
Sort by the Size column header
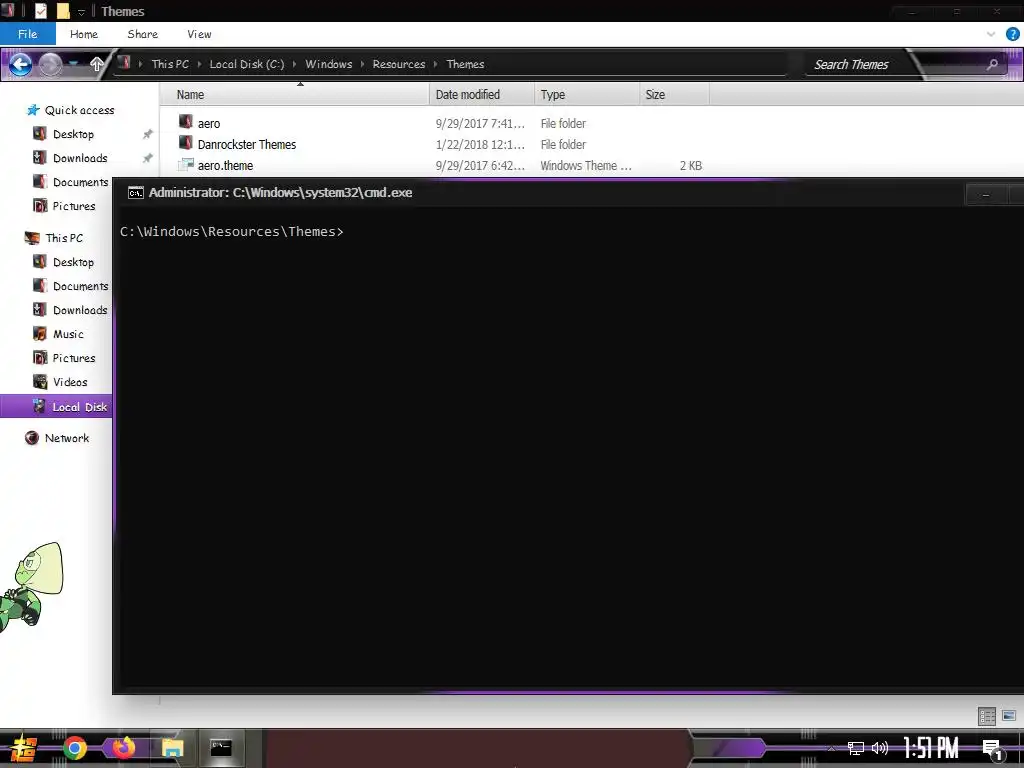674,95
